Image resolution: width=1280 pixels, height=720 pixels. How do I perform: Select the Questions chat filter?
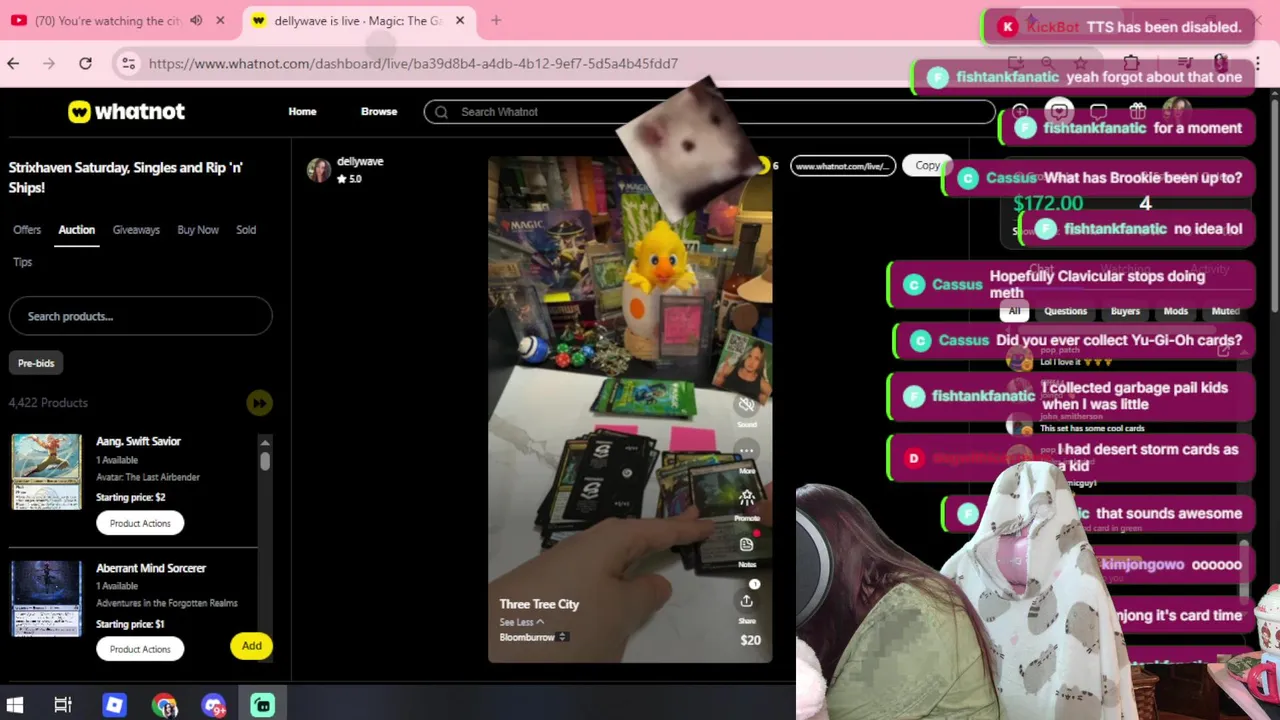click(1065, 311)
